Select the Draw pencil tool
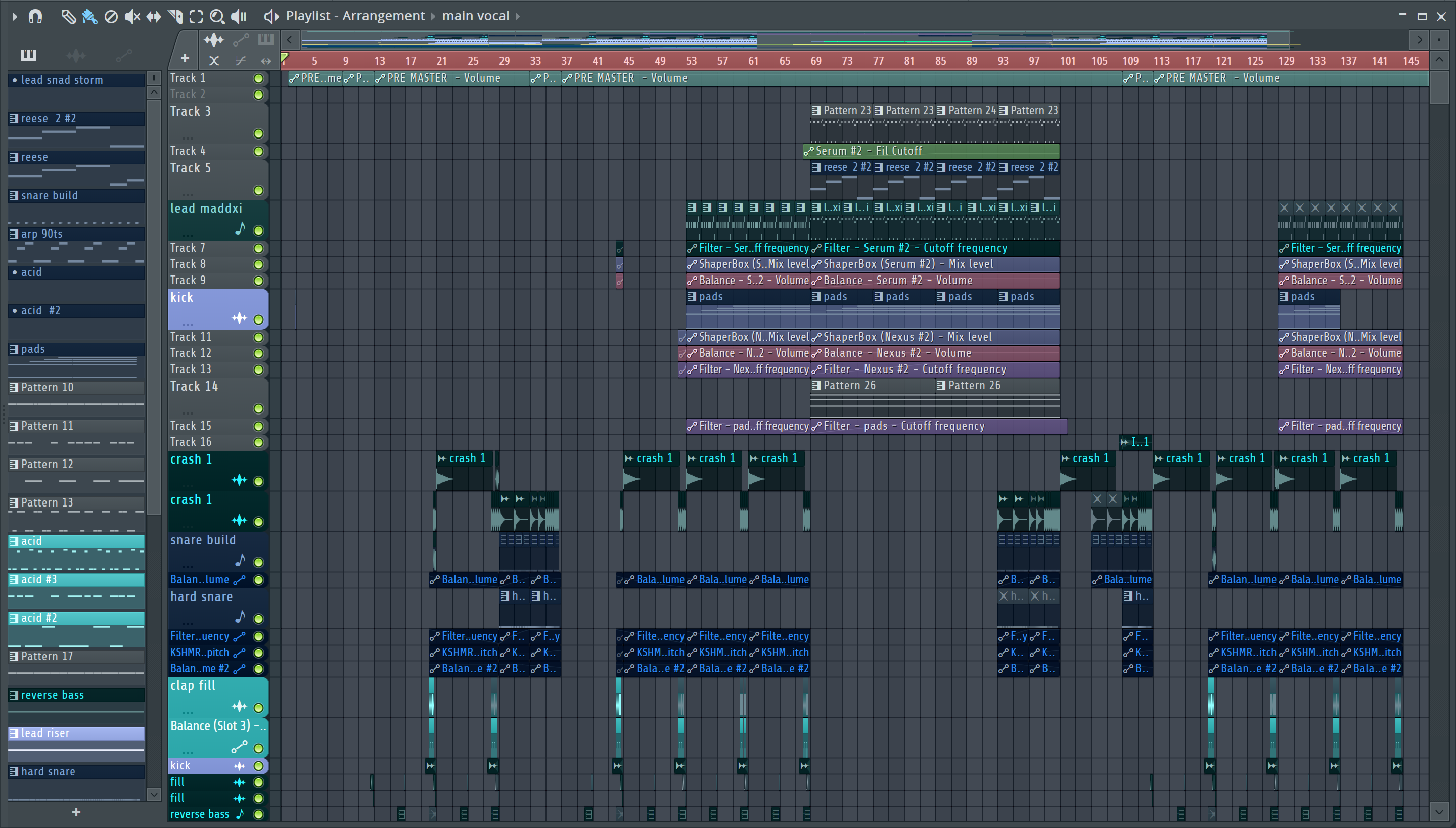This screenshot has height=828, width=1456. [68, 17]
